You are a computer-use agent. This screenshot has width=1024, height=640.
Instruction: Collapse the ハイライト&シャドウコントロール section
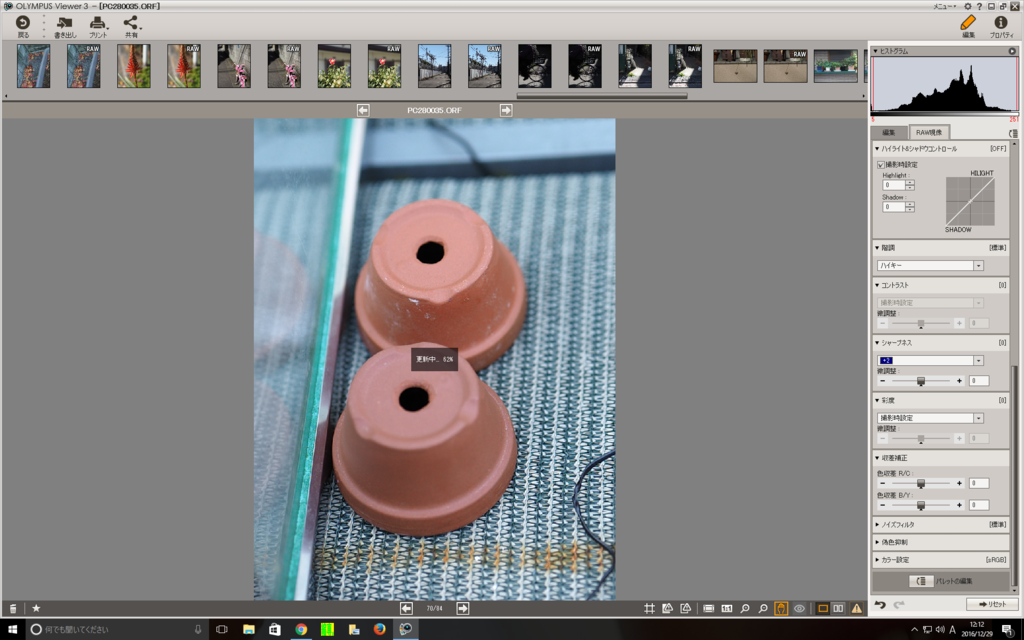pyautogui.click(x=877, y=149)
